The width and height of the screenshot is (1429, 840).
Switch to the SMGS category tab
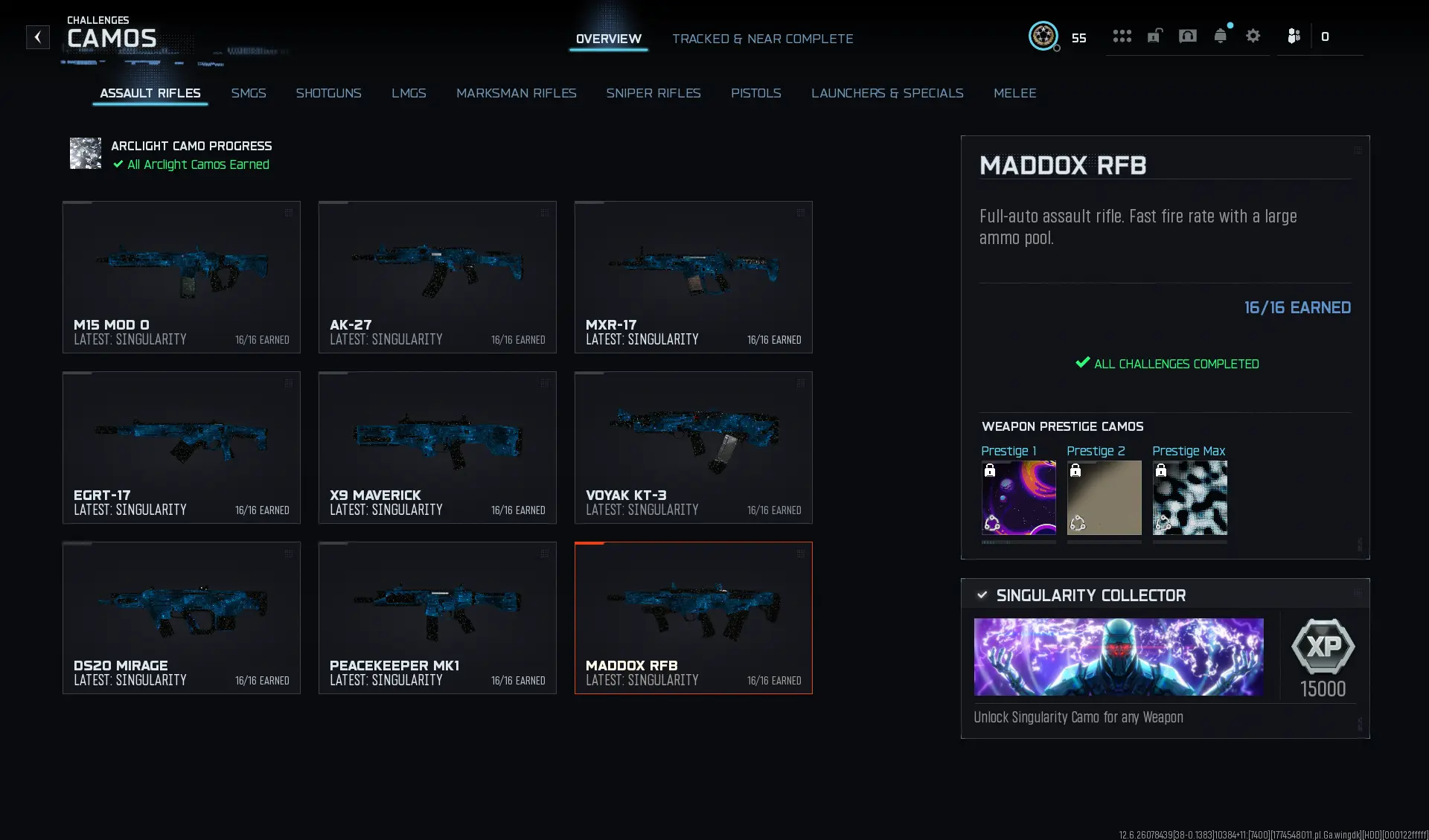(249, 93)
